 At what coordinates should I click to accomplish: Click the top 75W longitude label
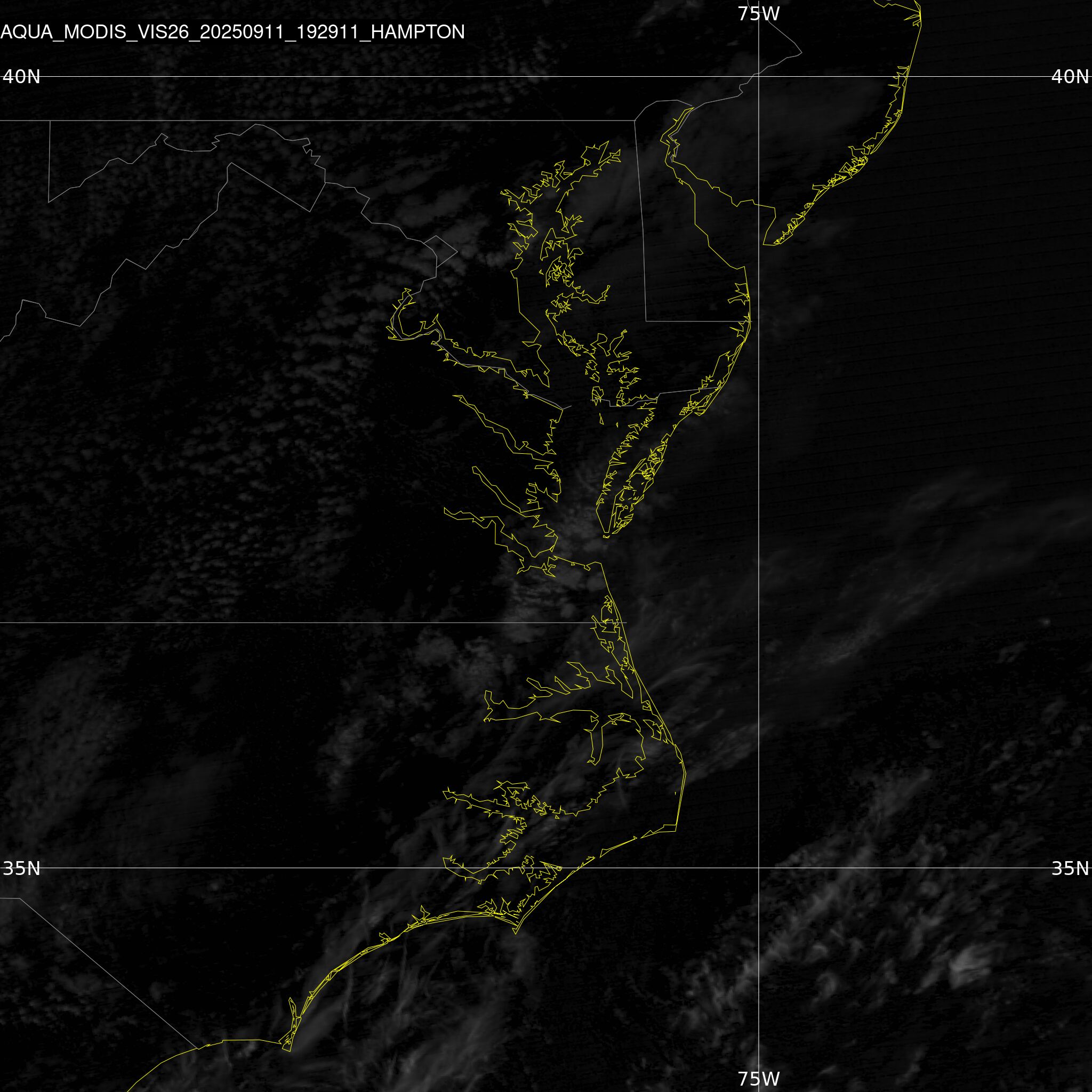759,14
